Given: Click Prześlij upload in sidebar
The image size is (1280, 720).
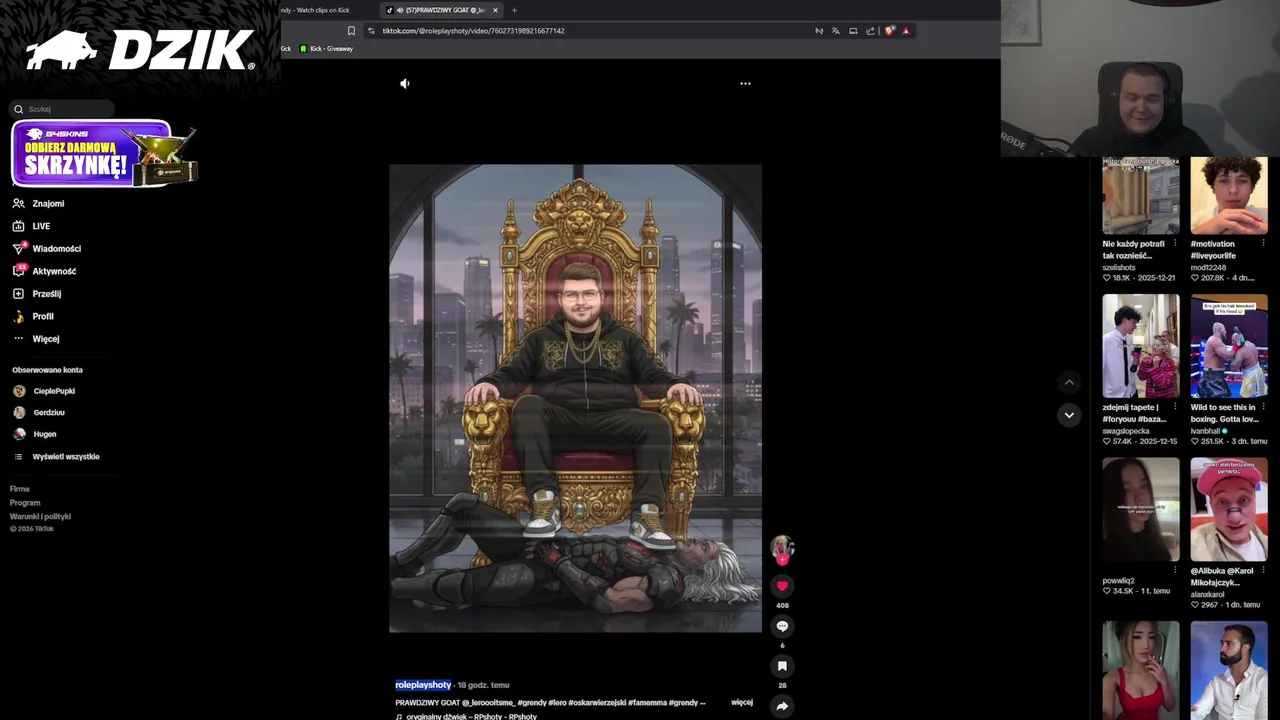Looking at the screenshot, I should tap(37, 294).
